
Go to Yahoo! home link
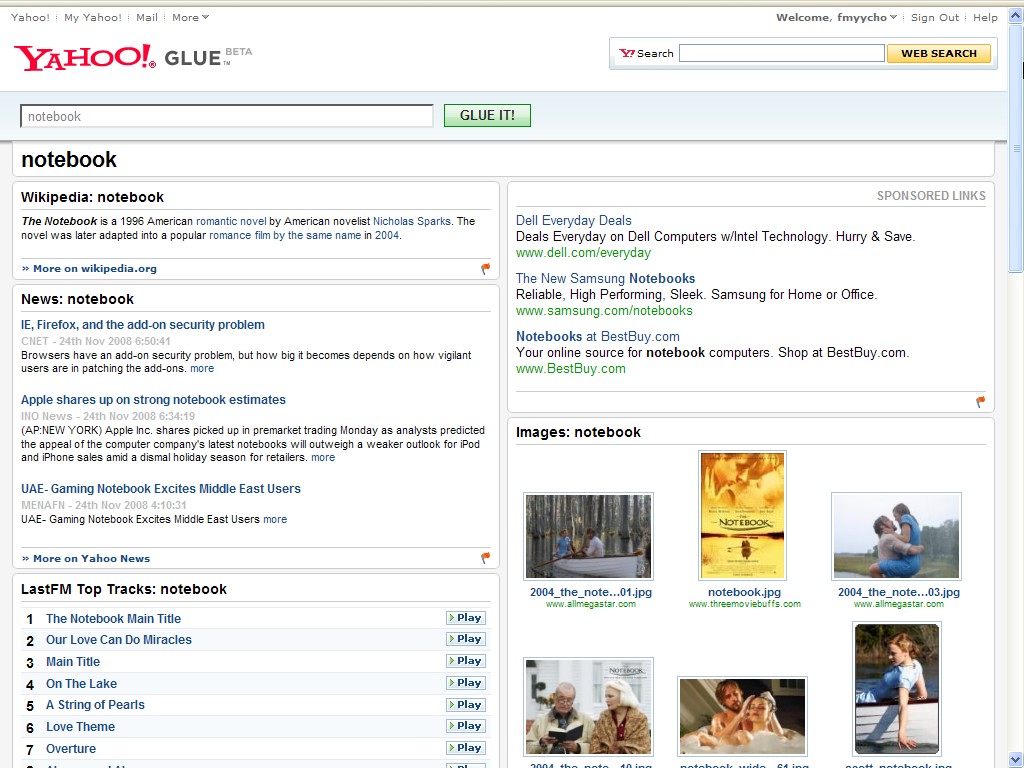30,18
